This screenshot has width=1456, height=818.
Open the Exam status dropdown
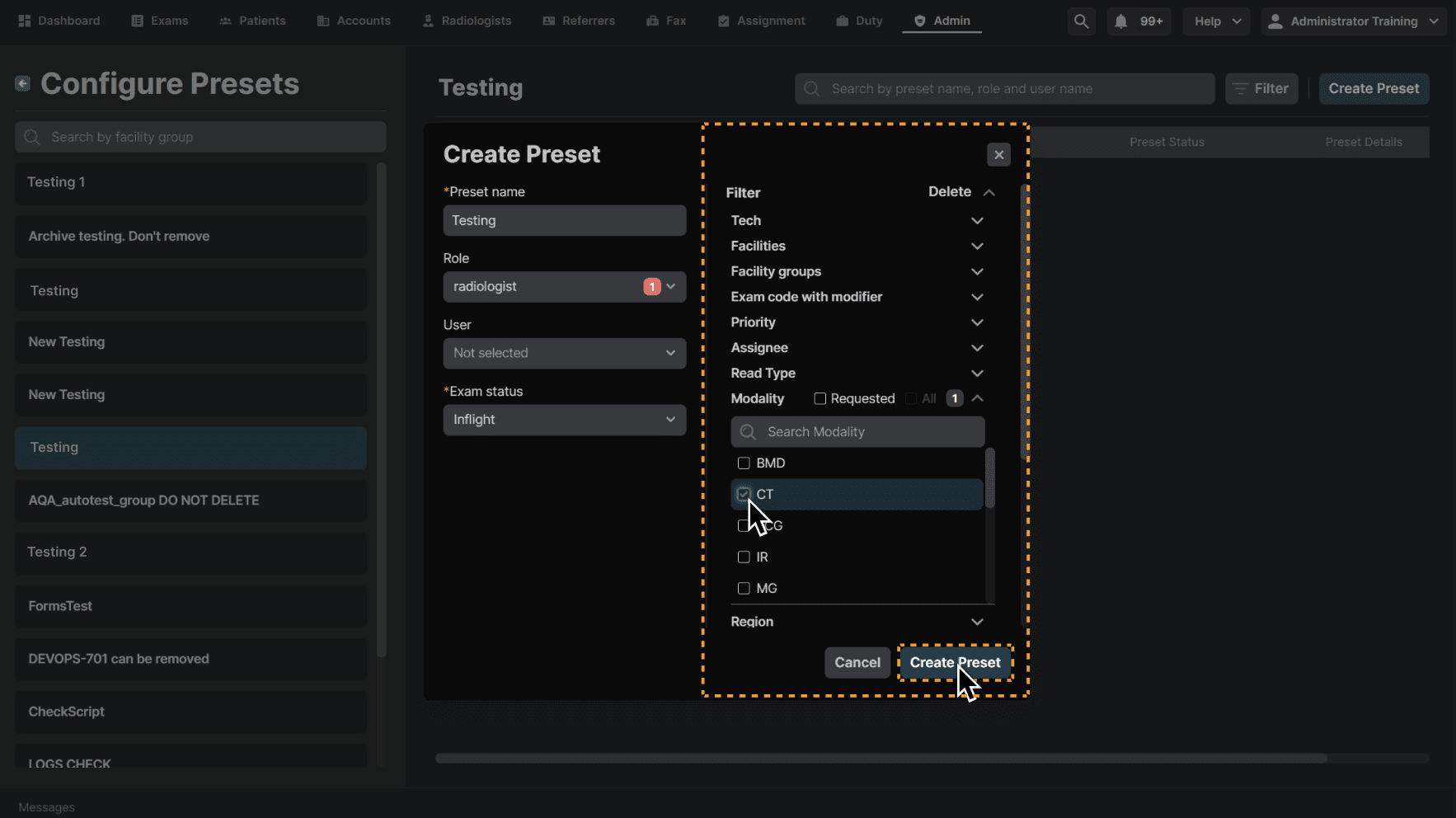[564, 420]
